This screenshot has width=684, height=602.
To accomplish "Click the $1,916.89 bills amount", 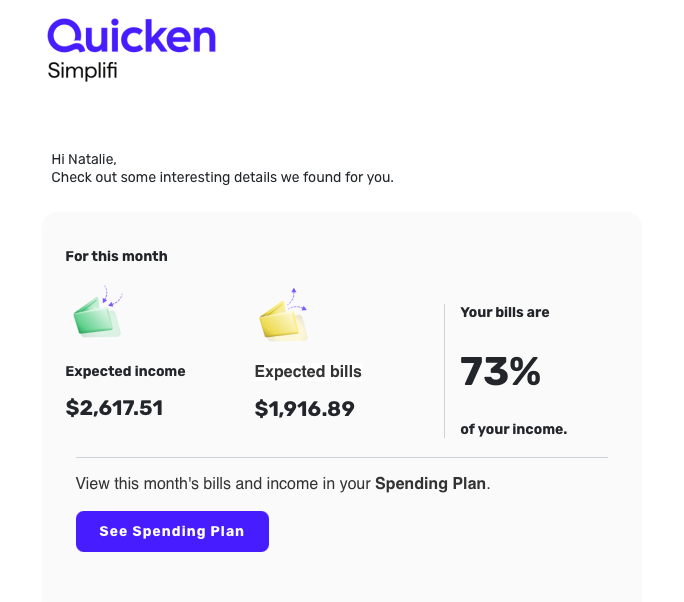I will point(304,409).
